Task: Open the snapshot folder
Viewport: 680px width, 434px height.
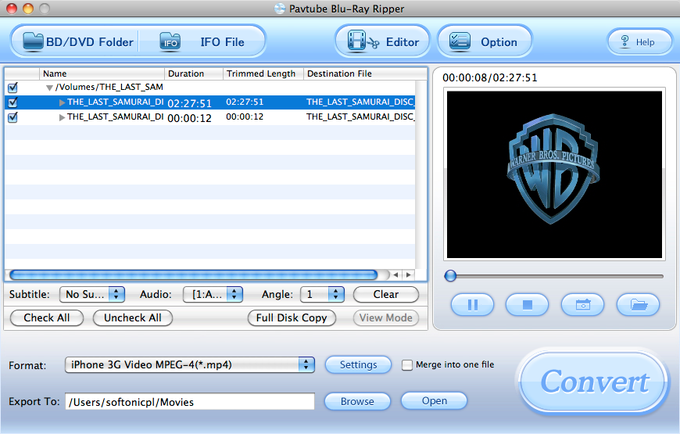Action: pos(638,305)
